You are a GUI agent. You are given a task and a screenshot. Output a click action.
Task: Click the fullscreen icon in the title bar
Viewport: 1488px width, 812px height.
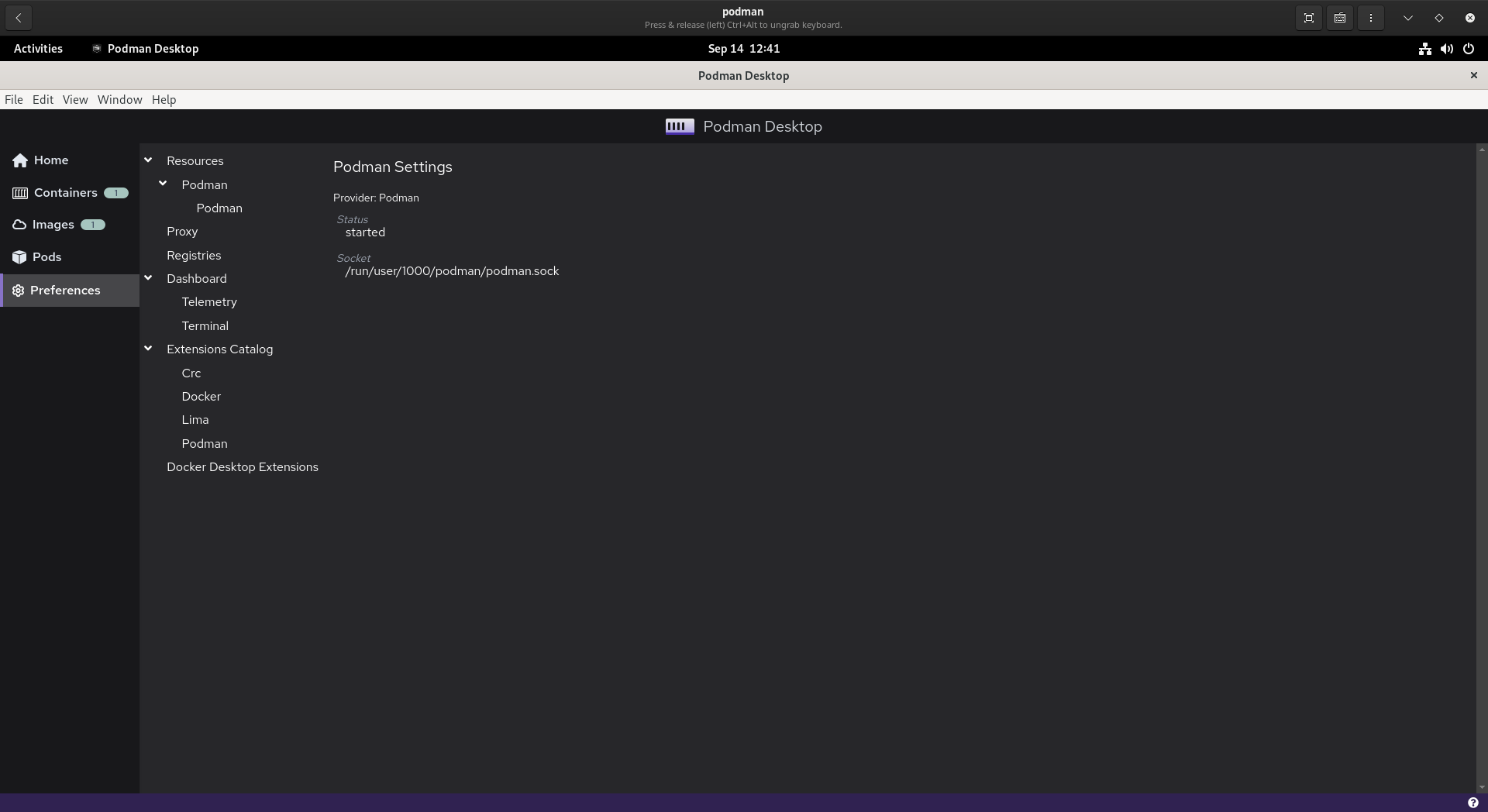pos(1307,17)
